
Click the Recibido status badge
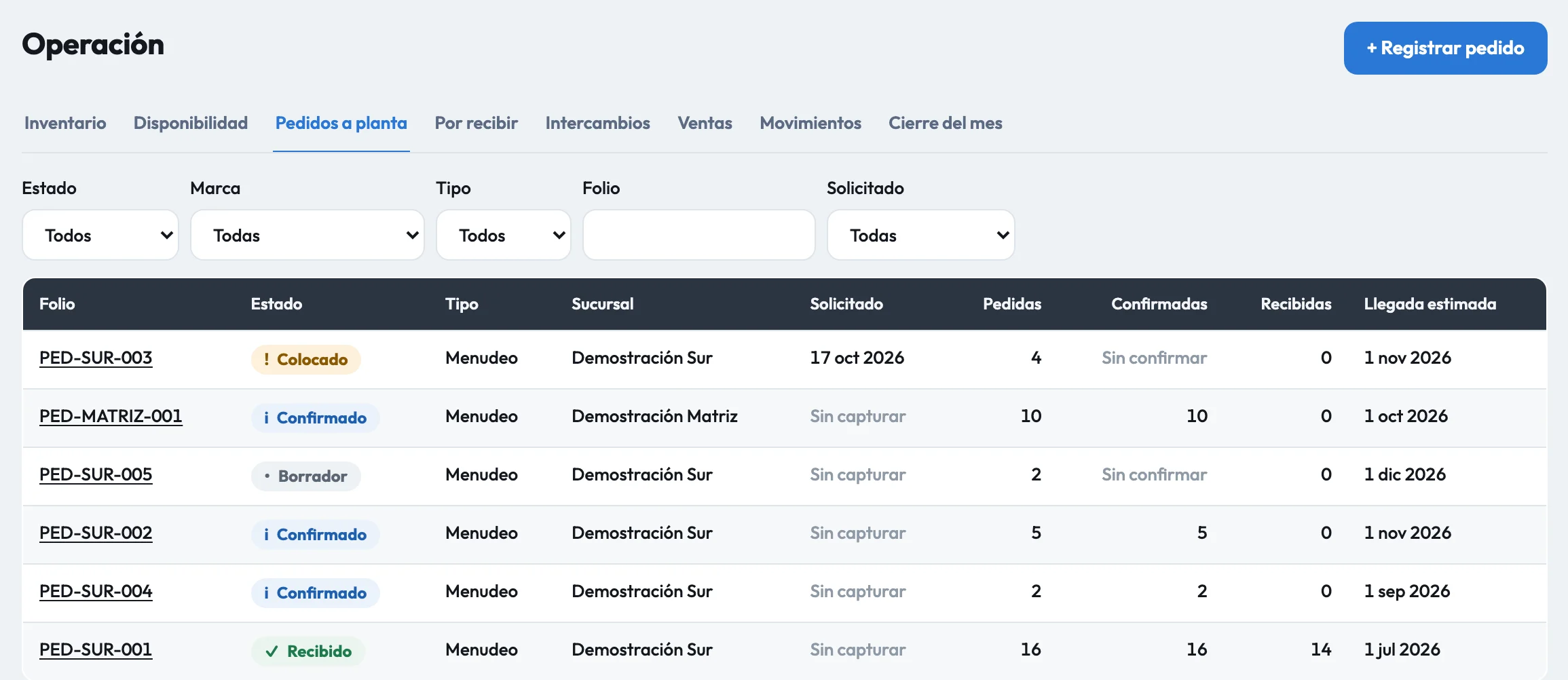(x=308, y=651)
